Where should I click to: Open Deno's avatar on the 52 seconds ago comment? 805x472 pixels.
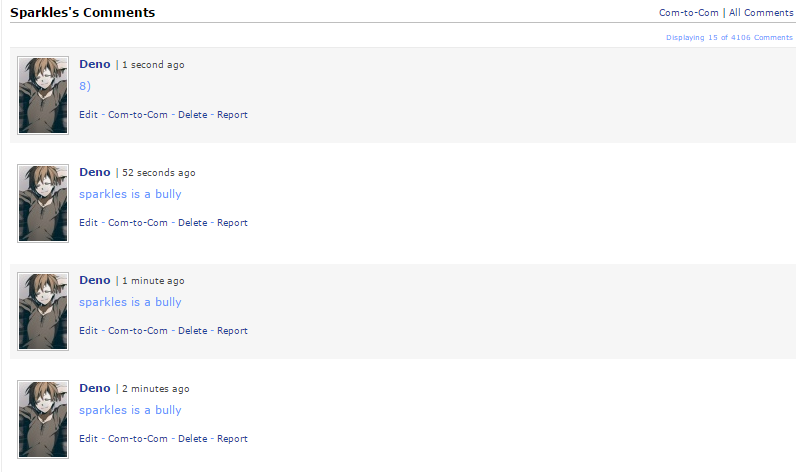[x=43, y=204]
